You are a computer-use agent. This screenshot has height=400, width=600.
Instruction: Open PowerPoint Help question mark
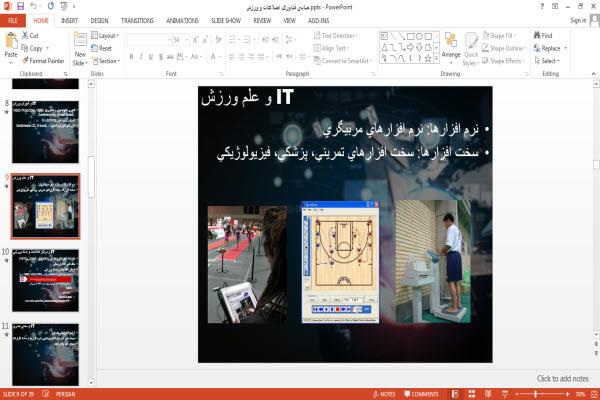click(x=542, y=6)
